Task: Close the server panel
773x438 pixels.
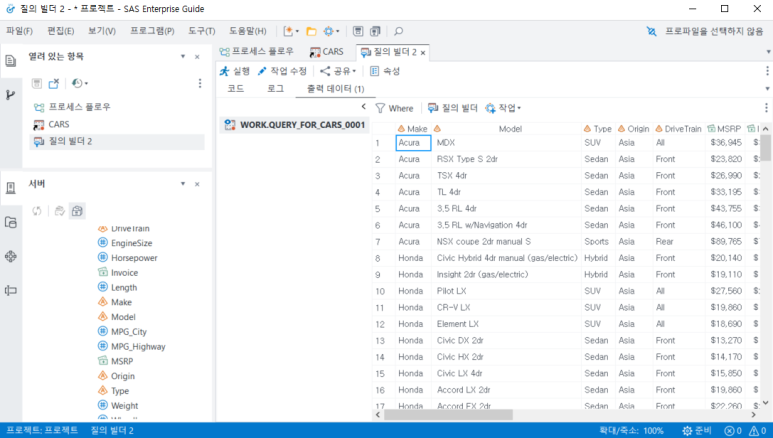Action: point(197,184)
